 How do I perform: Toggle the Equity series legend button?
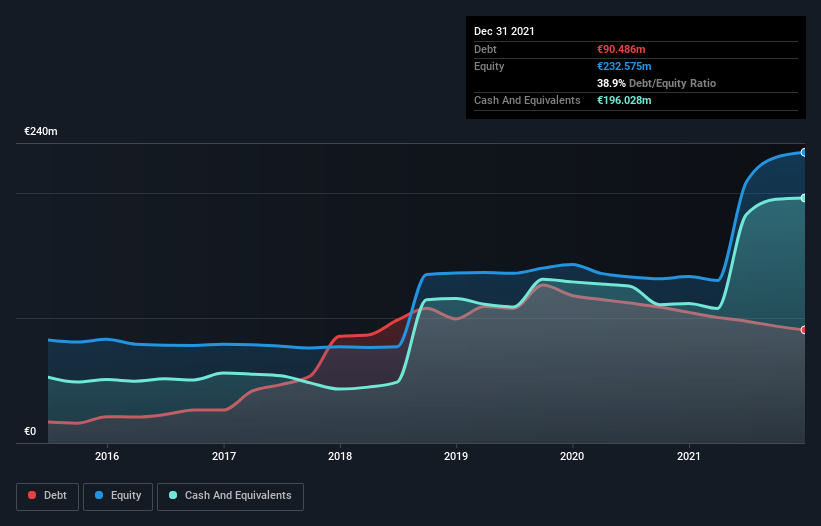[x=118, y=496]
